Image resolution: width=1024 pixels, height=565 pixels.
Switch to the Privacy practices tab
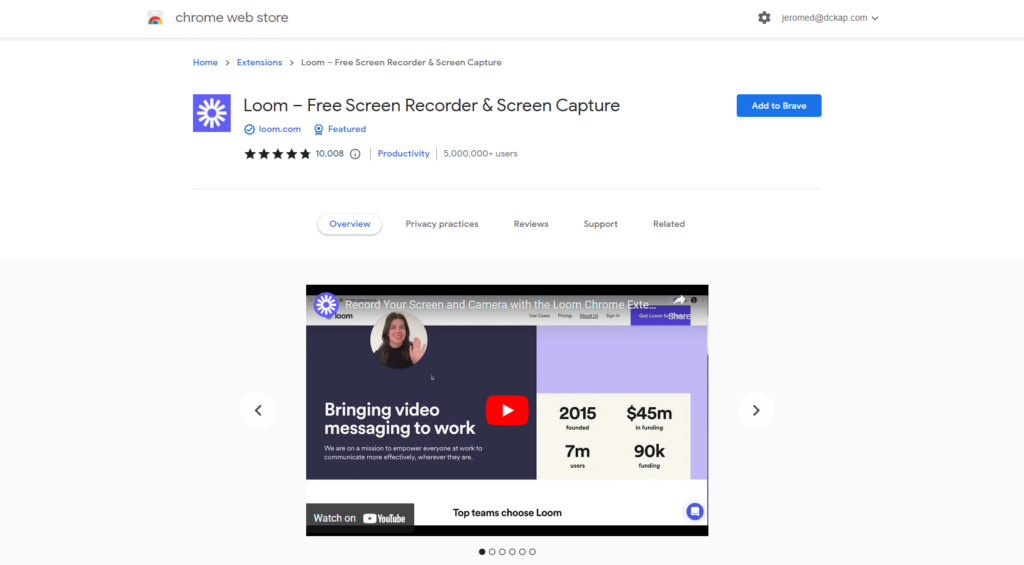click(441, 224)
